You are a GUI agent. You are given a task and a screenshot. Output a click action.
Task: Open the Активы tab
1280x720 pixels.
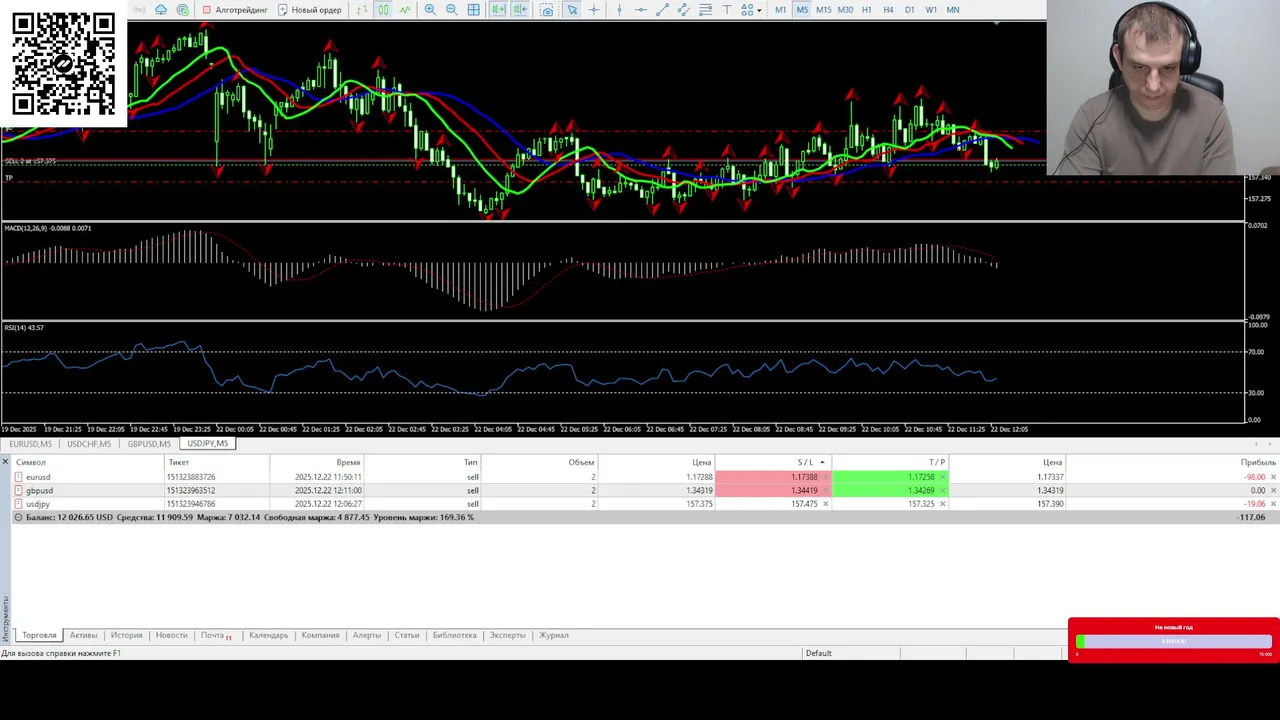click(x=83, y=636)
